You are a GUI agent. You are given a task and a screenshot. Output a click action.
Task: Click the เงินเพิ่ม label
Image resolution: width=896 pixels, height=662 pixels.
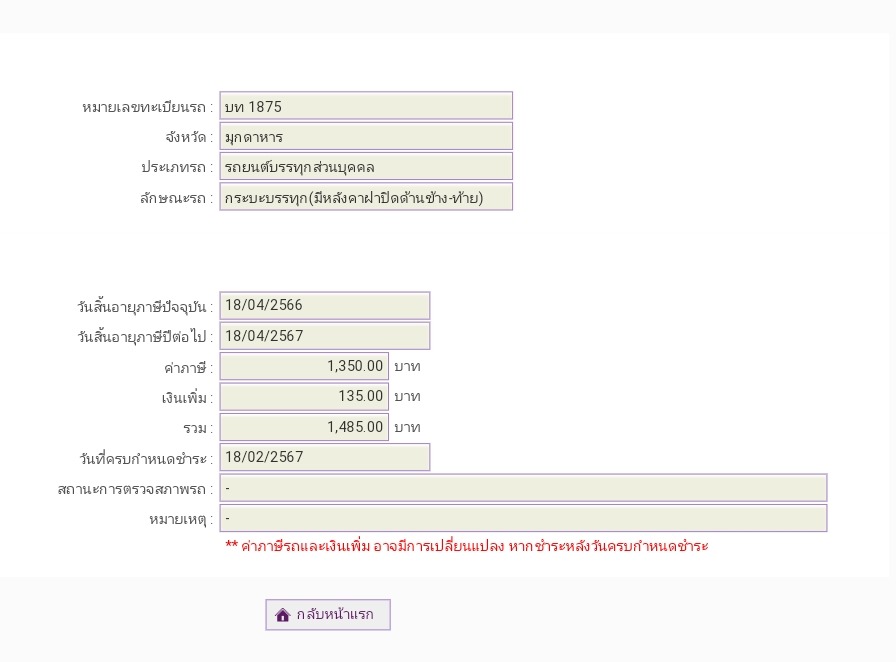coord(187,397)
